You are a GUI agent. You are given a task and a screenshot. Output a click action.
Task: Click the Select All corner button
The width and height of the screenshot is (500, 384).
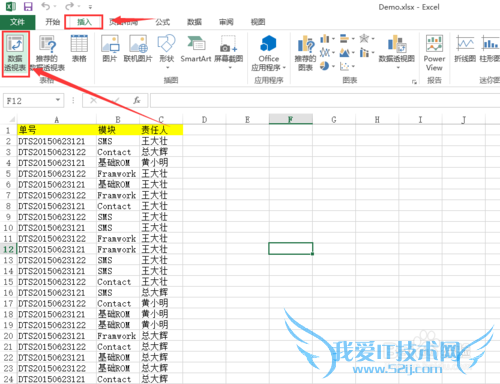(9, 119)
